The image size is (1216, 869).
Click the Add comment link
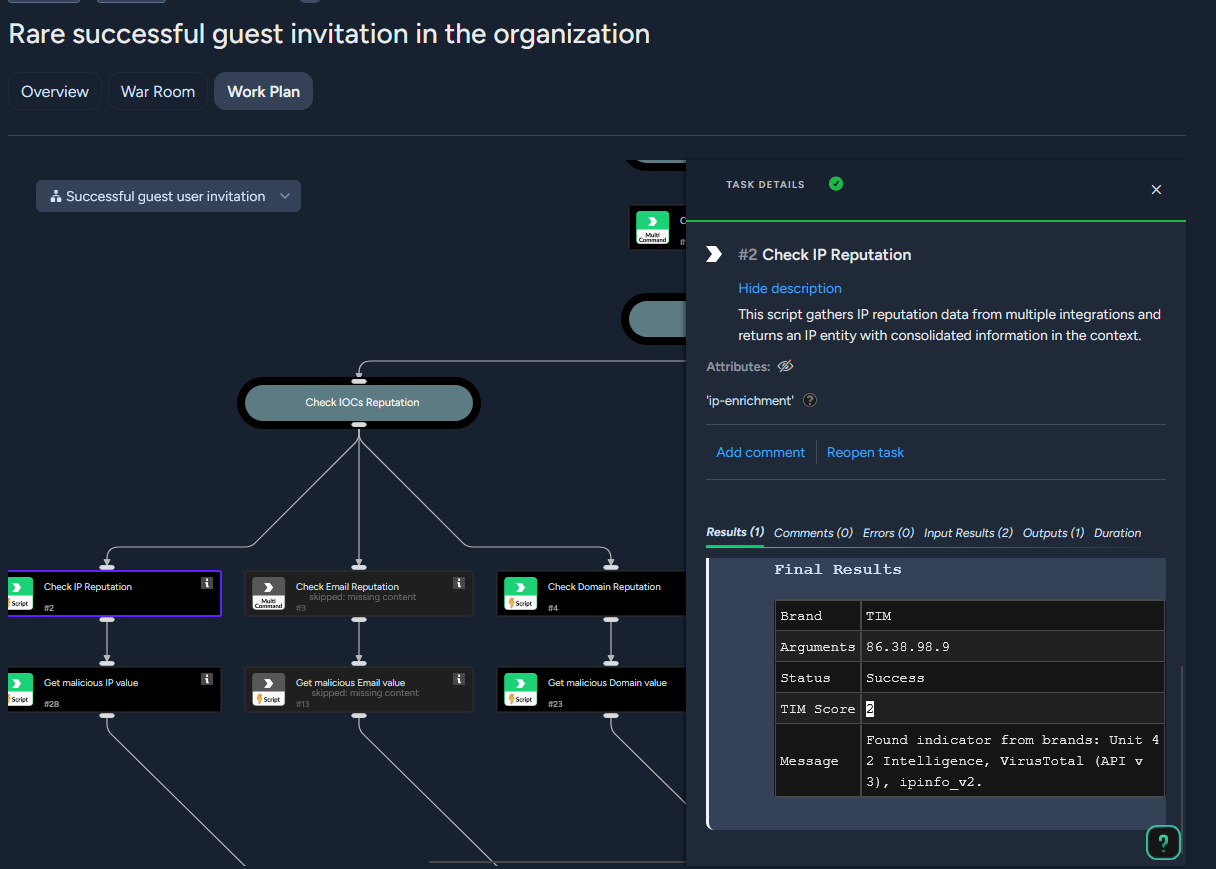pos(760,452)
